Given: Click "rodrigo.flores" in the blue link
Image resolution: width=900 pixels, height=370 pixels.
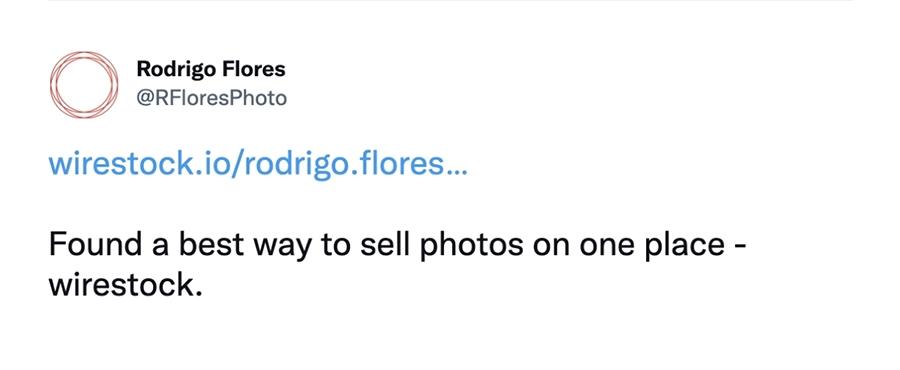Looking at the screenshot, I should click(x=344, y=166).
